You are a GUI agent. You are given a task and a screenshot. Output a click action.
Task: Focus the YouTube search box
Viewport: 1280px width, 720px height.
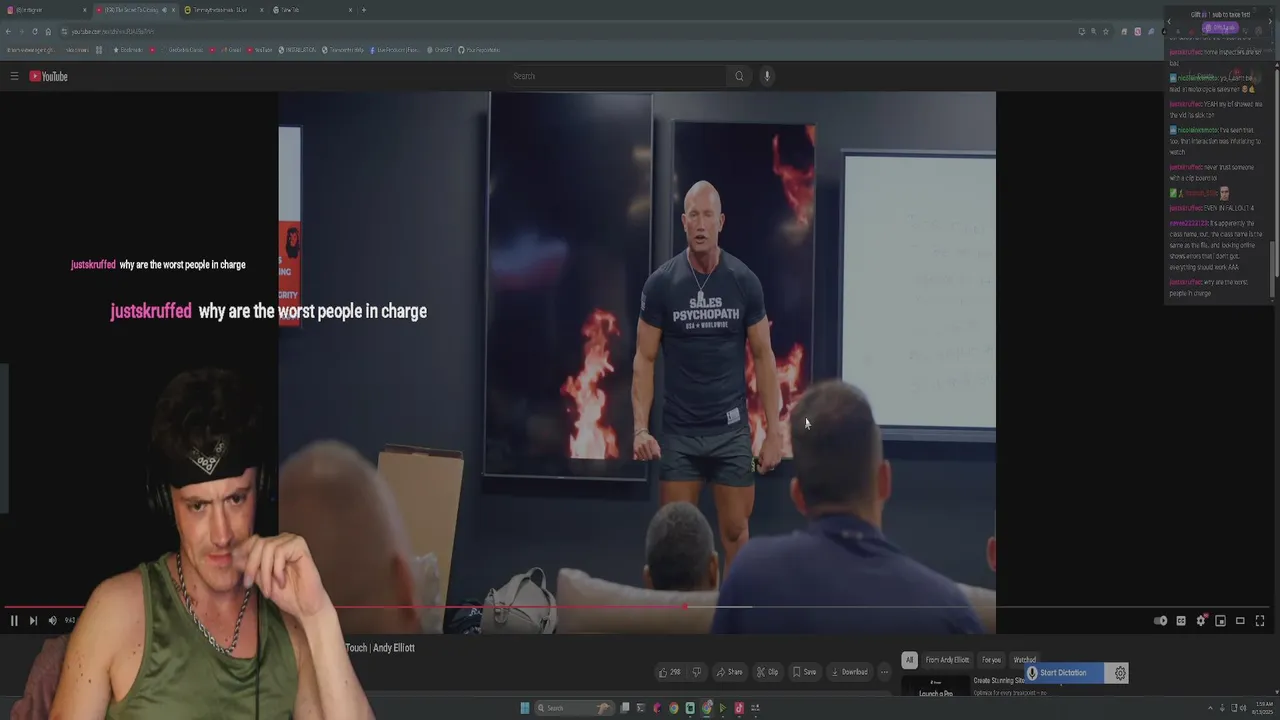[x=617, y=76]
